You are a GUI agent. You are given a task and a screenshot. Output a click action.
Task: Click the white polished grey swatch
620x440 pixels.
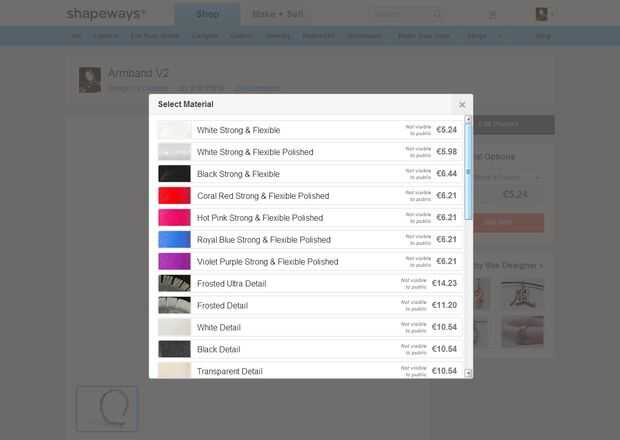pyautogui.click(x=174, y=152)
